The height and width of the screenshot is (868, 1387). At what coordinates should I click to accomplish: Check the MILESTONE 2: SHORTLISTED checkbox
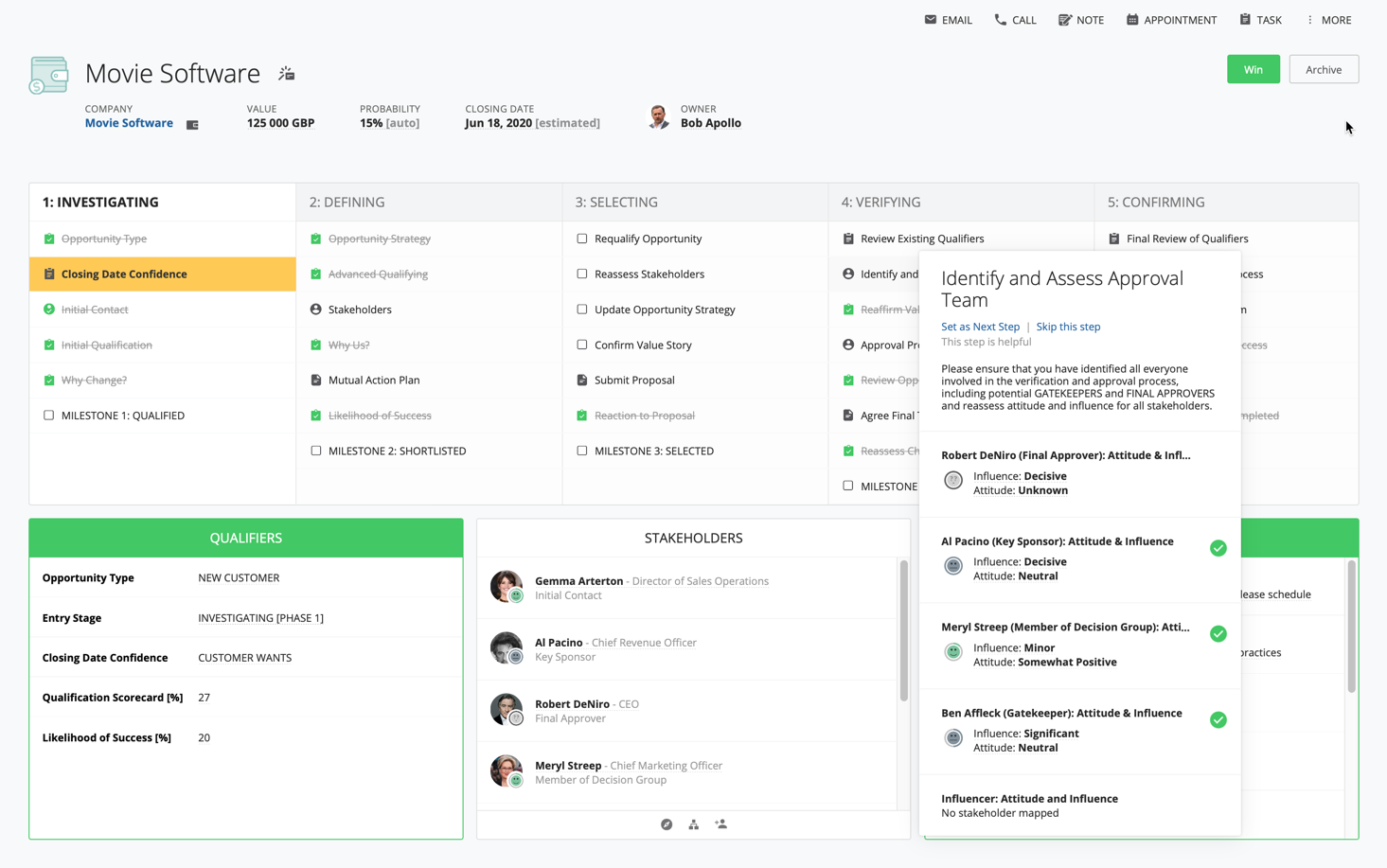tap(316, 451)
